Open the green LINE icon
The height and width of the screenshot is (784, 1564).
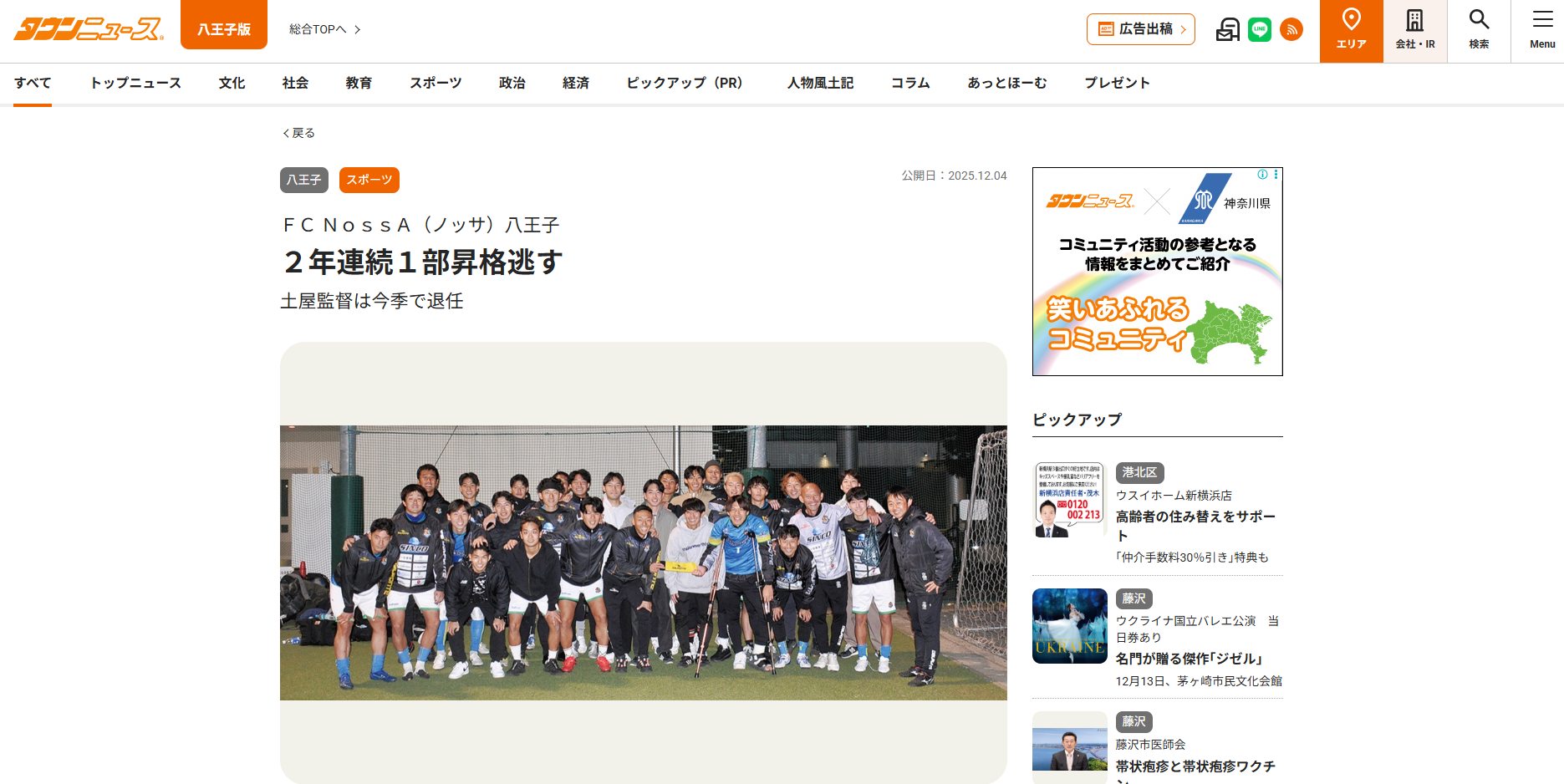click(1260, 29)
